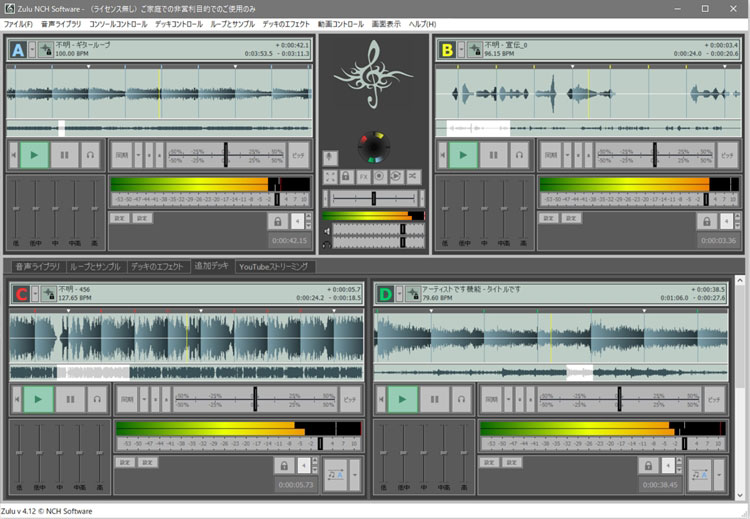
Task: Toggle headphone cue on deck A
Action: point(90,155)
